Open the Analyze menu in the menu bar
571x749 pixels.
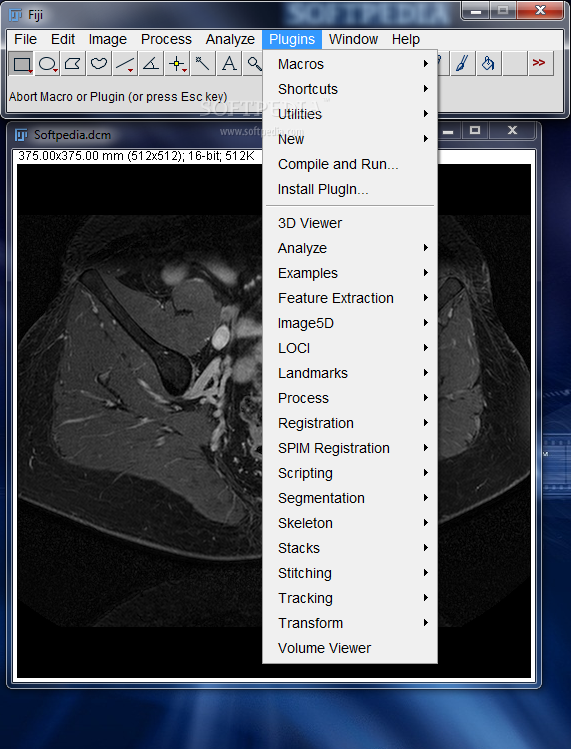[230, 39]
